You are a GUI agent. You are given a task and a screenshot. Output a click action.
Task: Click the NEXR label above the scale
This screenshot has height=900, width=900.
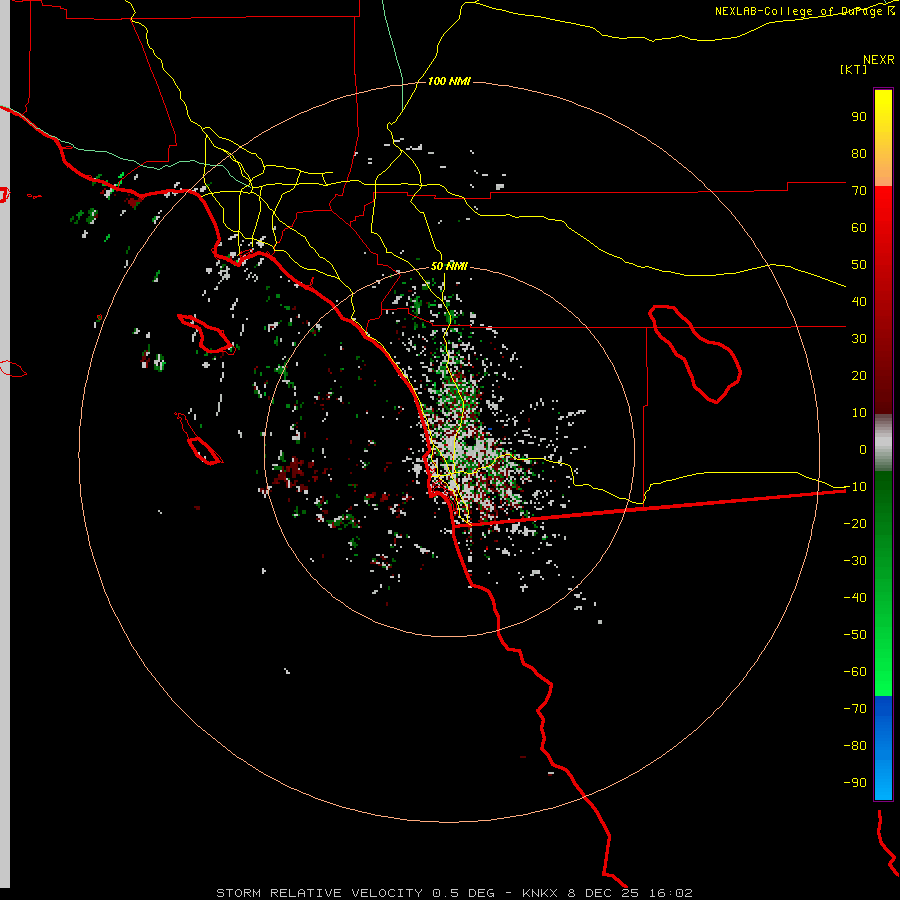879,60
